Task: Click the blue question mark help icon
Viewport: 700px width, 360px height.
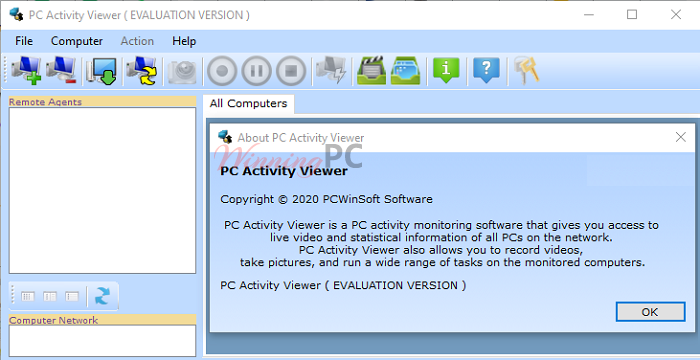Action: pyautogui.click(x=486, y=71)
